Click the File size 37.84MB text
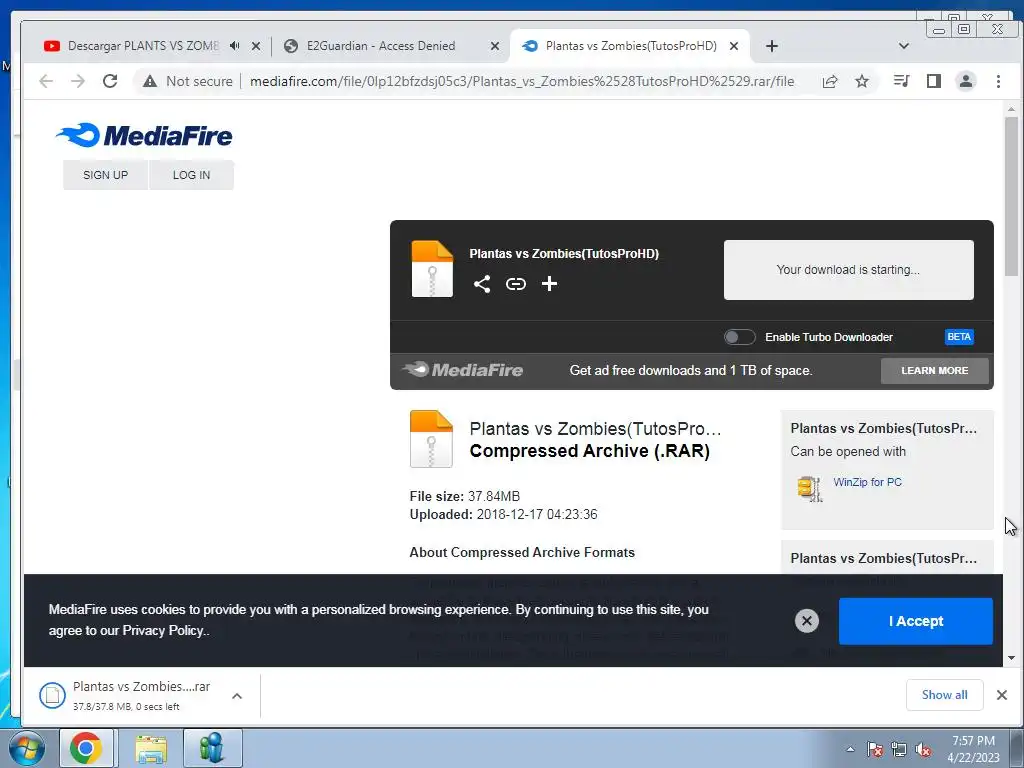Screen dimensions: 1024x768 [x=464, y=496]
